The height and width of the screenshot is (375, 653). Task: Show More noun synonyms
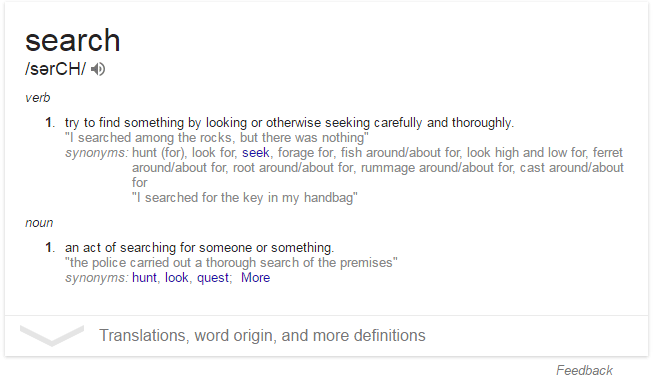[255, 278]
